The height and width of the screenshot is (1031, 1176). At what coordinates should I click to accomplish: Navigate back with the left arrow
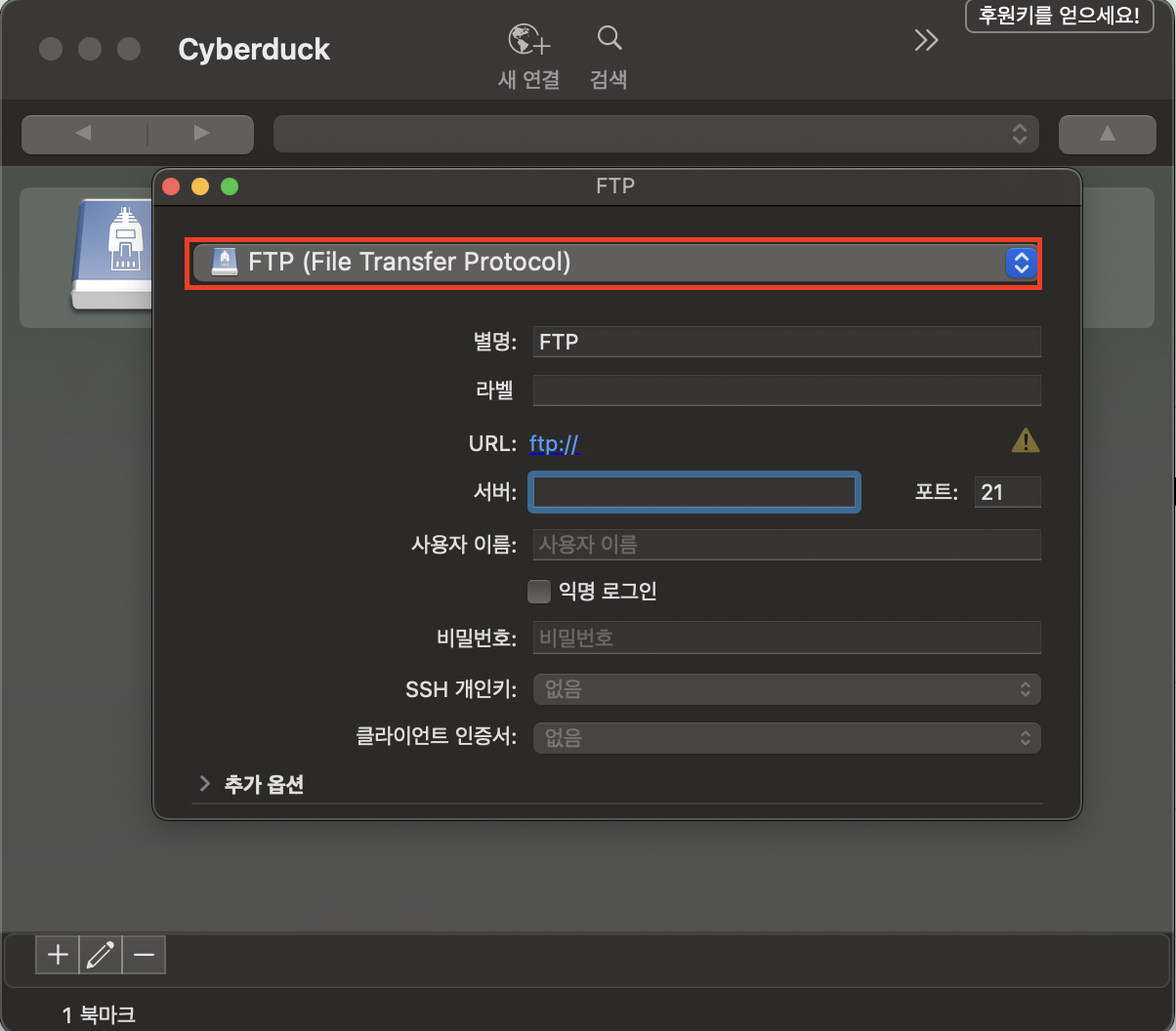point(83,134)
